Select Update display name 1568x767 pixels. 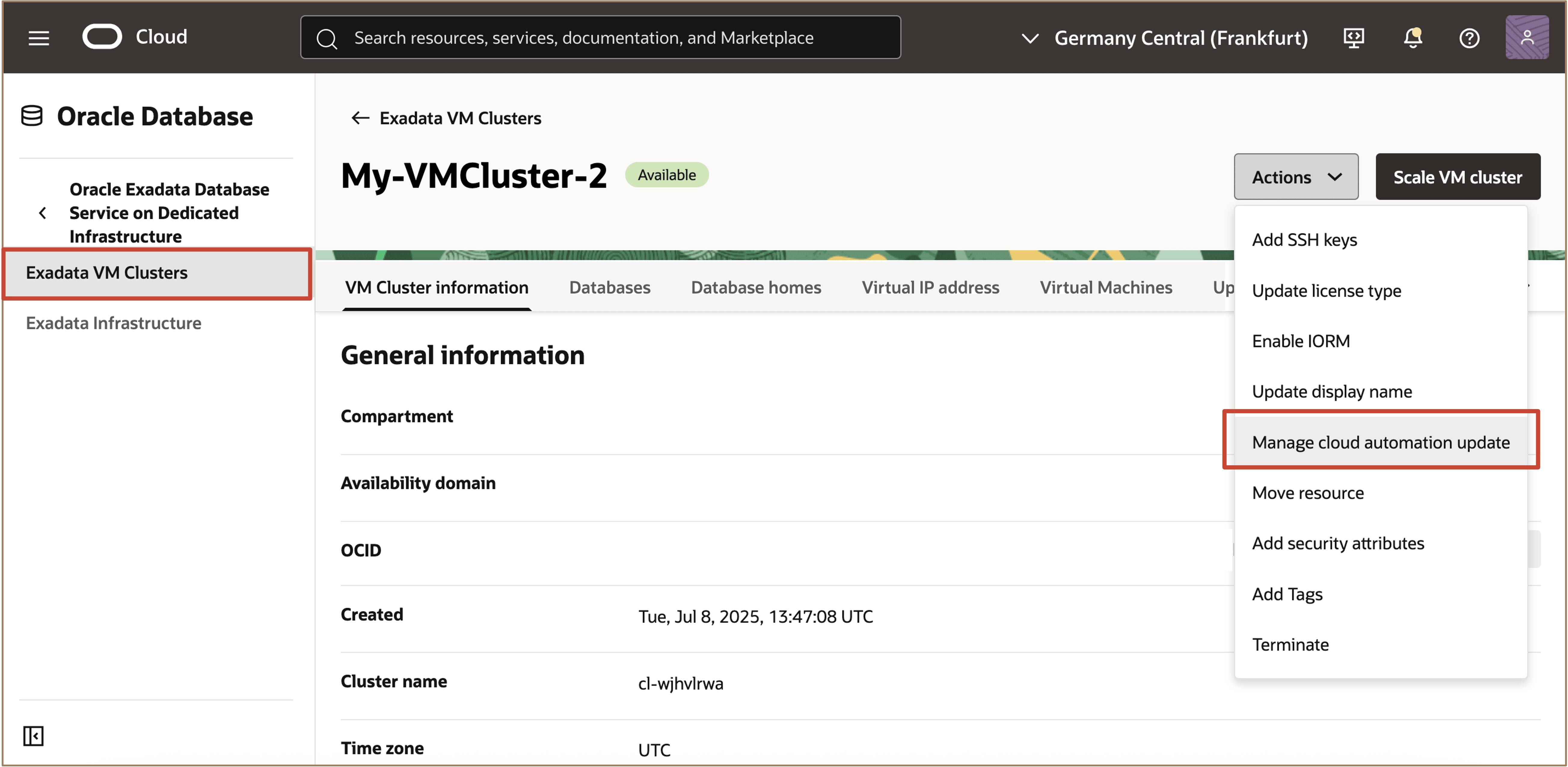coord(1380,391)
